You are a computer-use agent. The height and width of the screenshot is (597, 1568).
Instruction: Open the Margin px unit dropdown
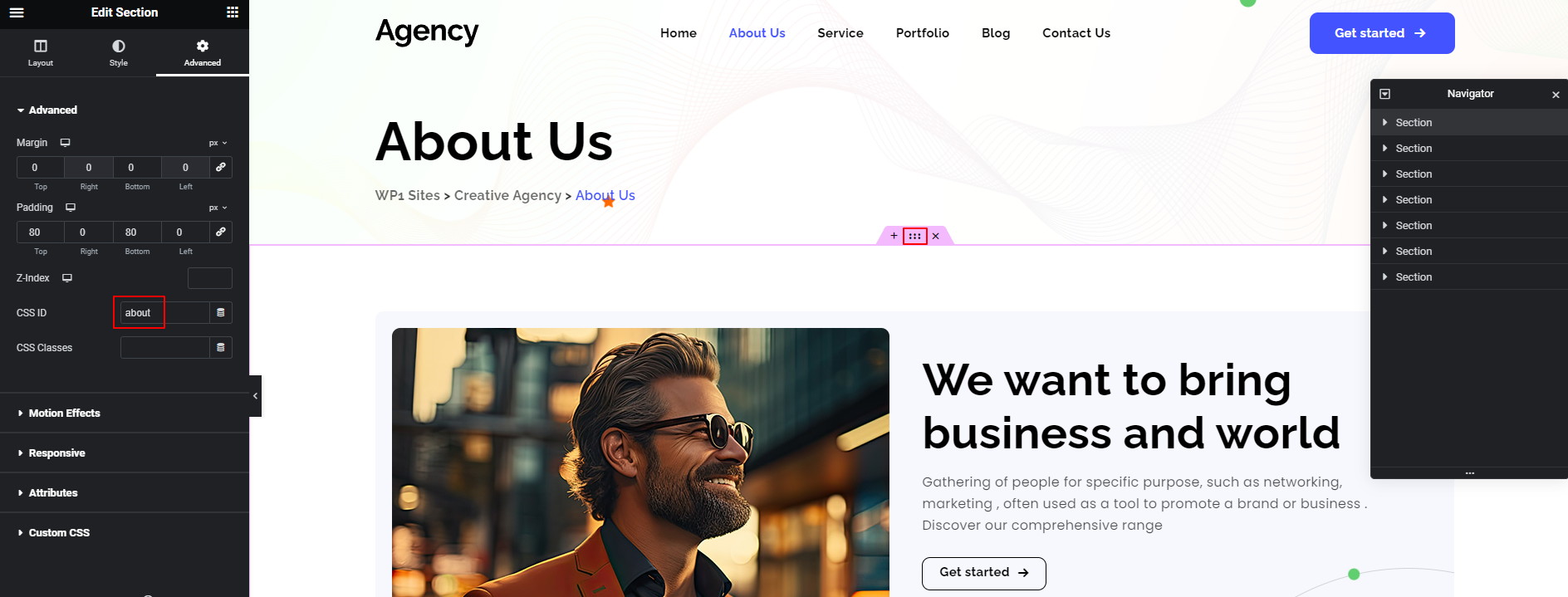[218, 143]
